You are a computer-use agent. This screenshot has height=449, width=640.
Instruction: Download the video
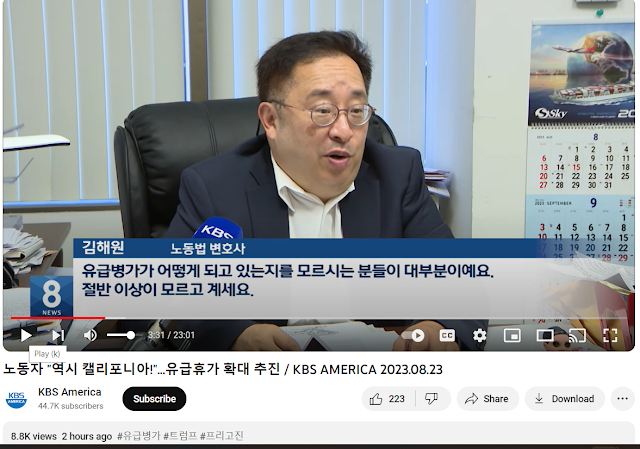pyautogui.click(x=564, y=399)
